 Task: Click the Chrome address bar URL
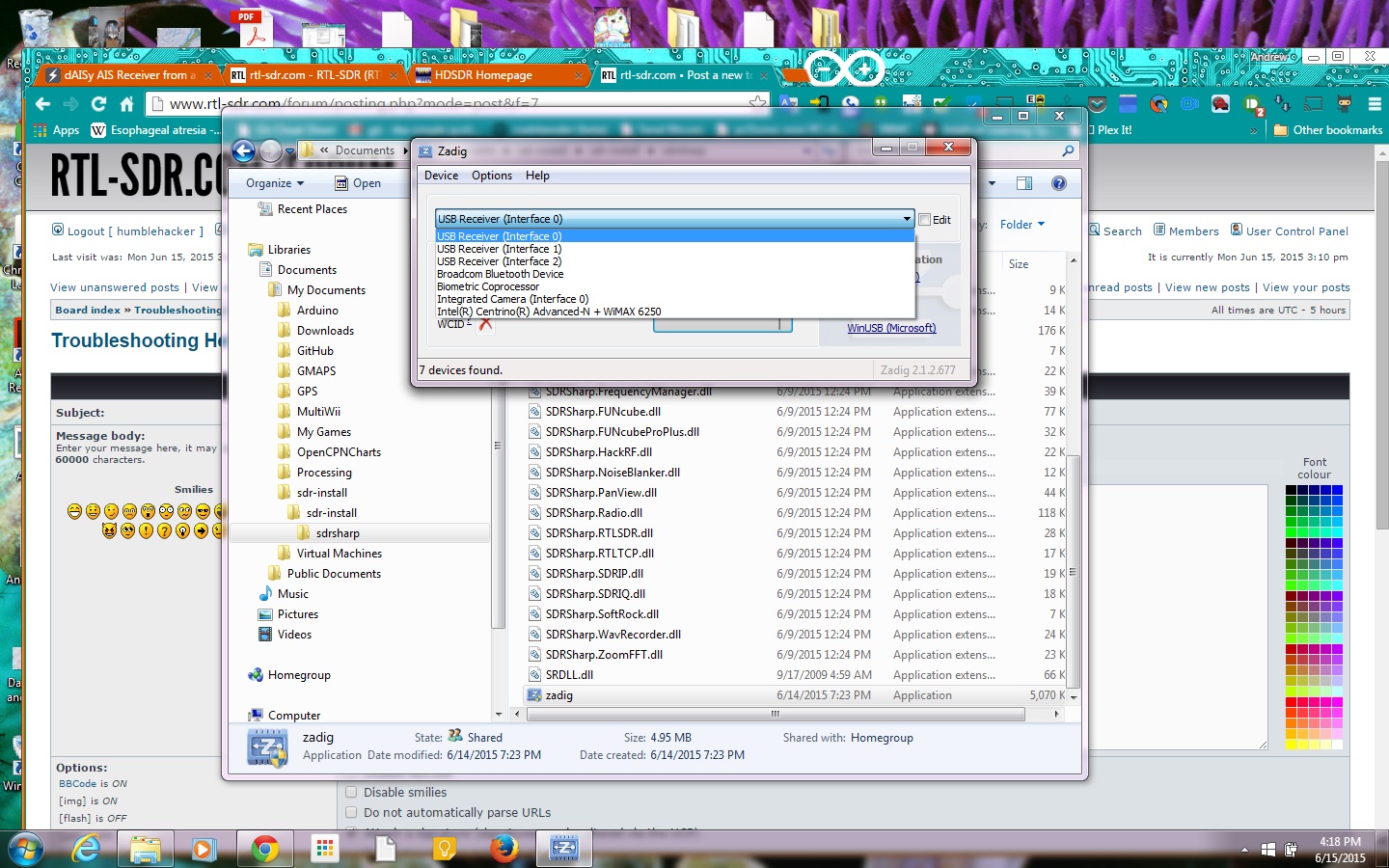click(x=354, y=104)
